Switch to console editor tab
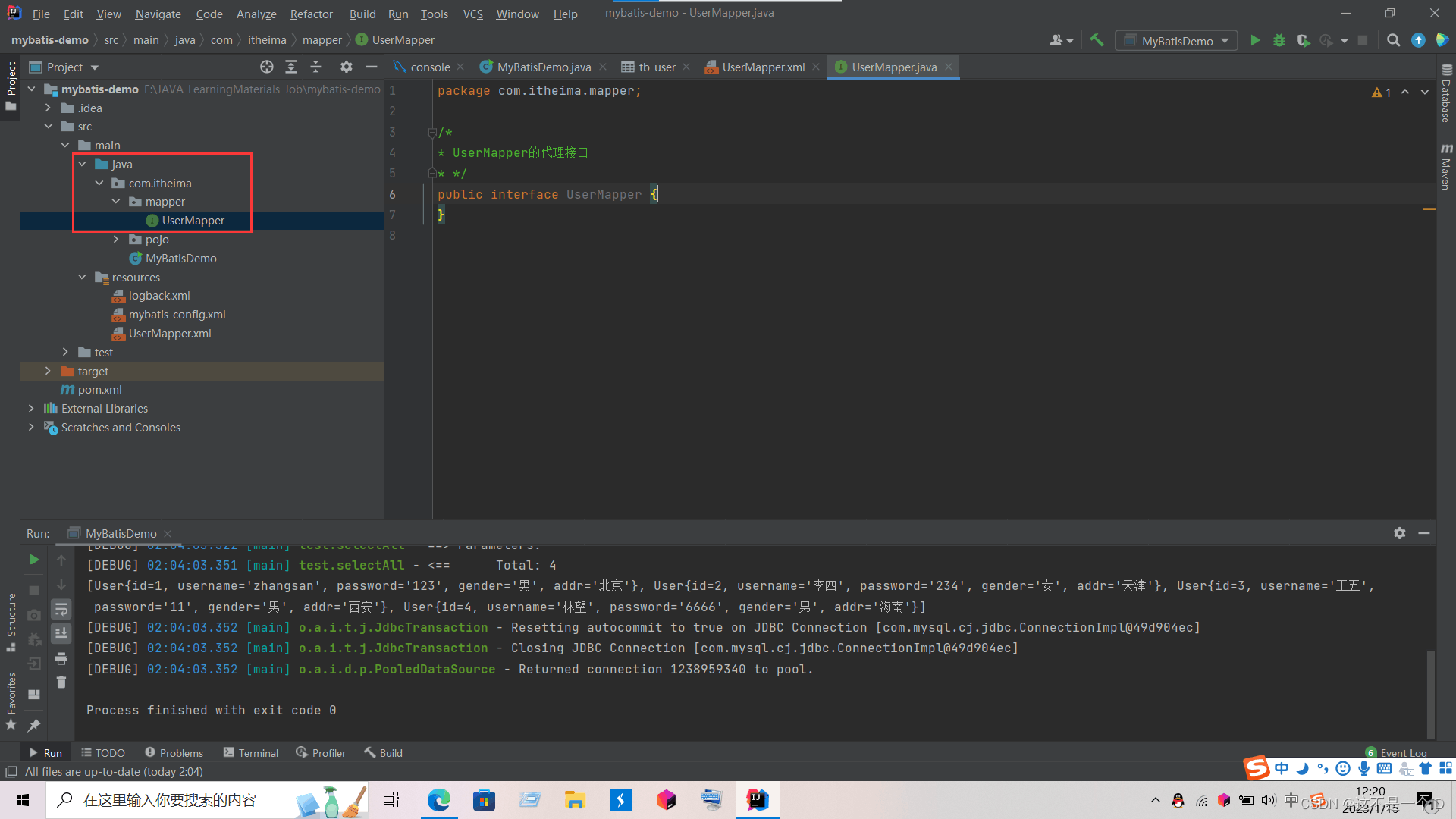 click(429, 67)
